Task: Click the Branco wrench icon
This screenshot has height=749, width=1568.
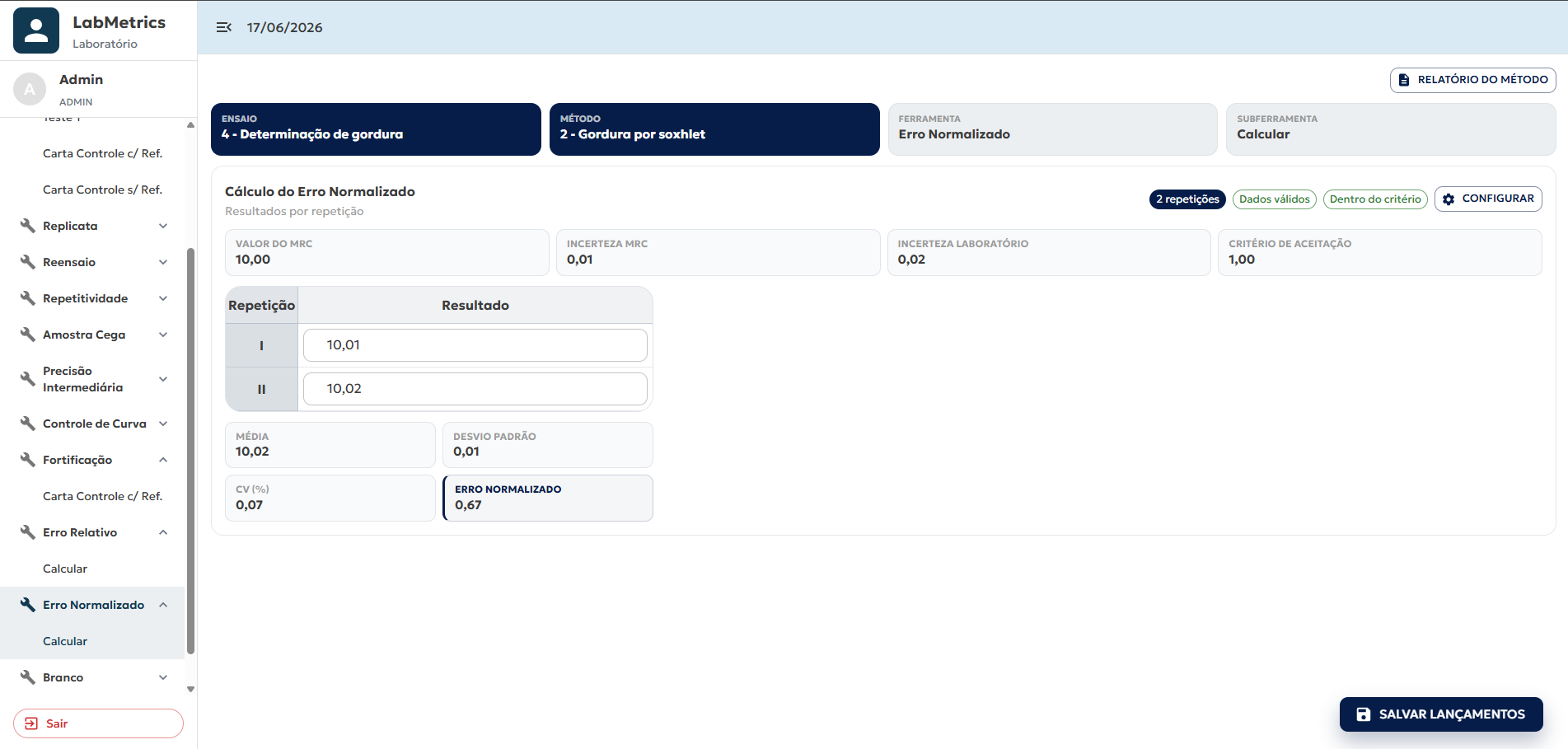Action: [x=27, y=677]
